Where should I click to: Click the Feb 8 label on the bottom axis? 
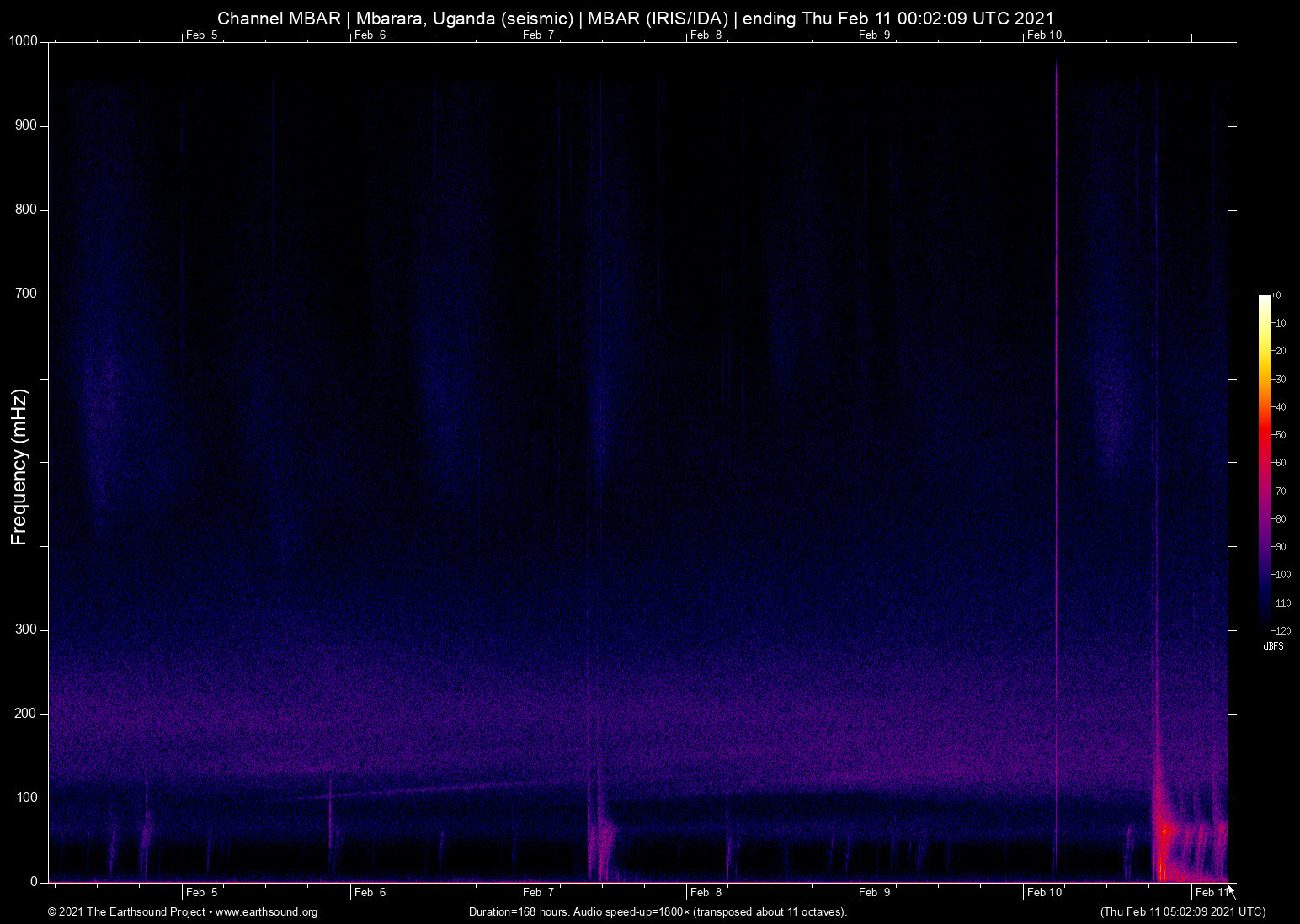pos(706,892)
